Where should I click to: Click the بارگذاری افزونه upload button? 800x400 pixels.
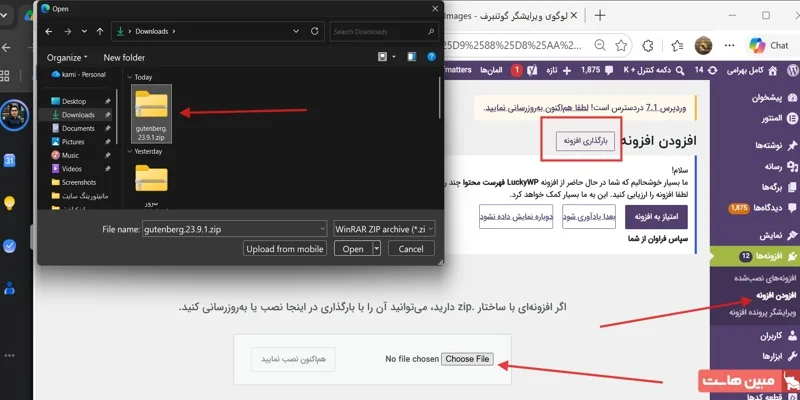585,141
